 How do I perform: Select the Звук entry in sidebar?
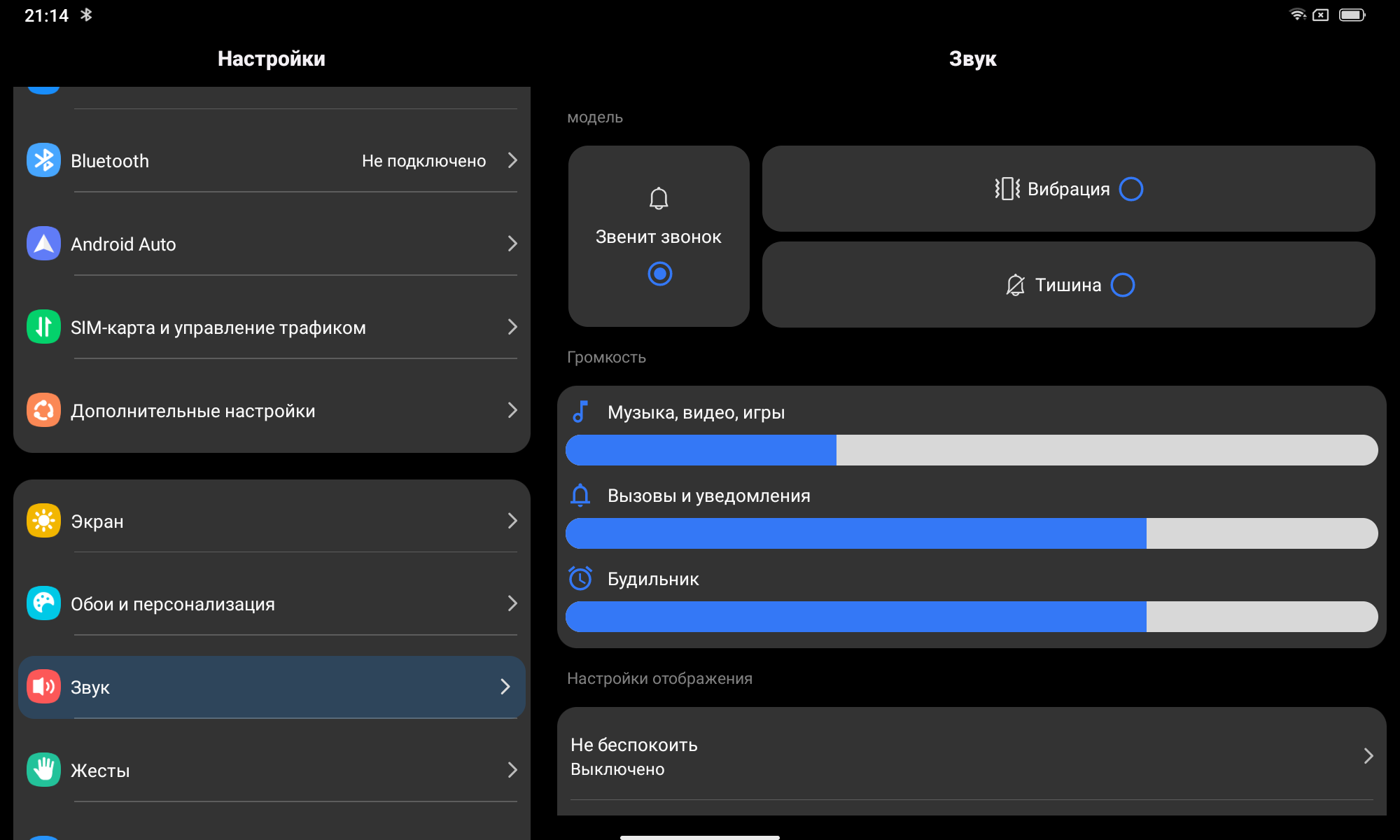pyautogui.click(x=272, y=687)
